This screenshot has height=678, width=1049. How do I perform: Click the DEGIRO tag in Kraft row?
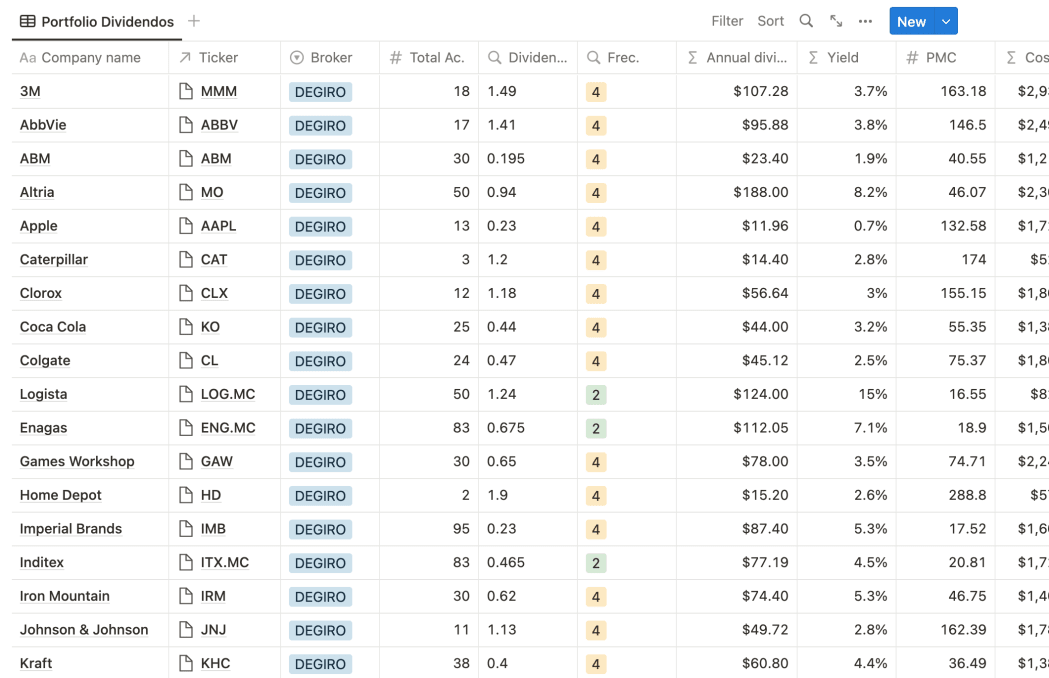pos(320,663)
